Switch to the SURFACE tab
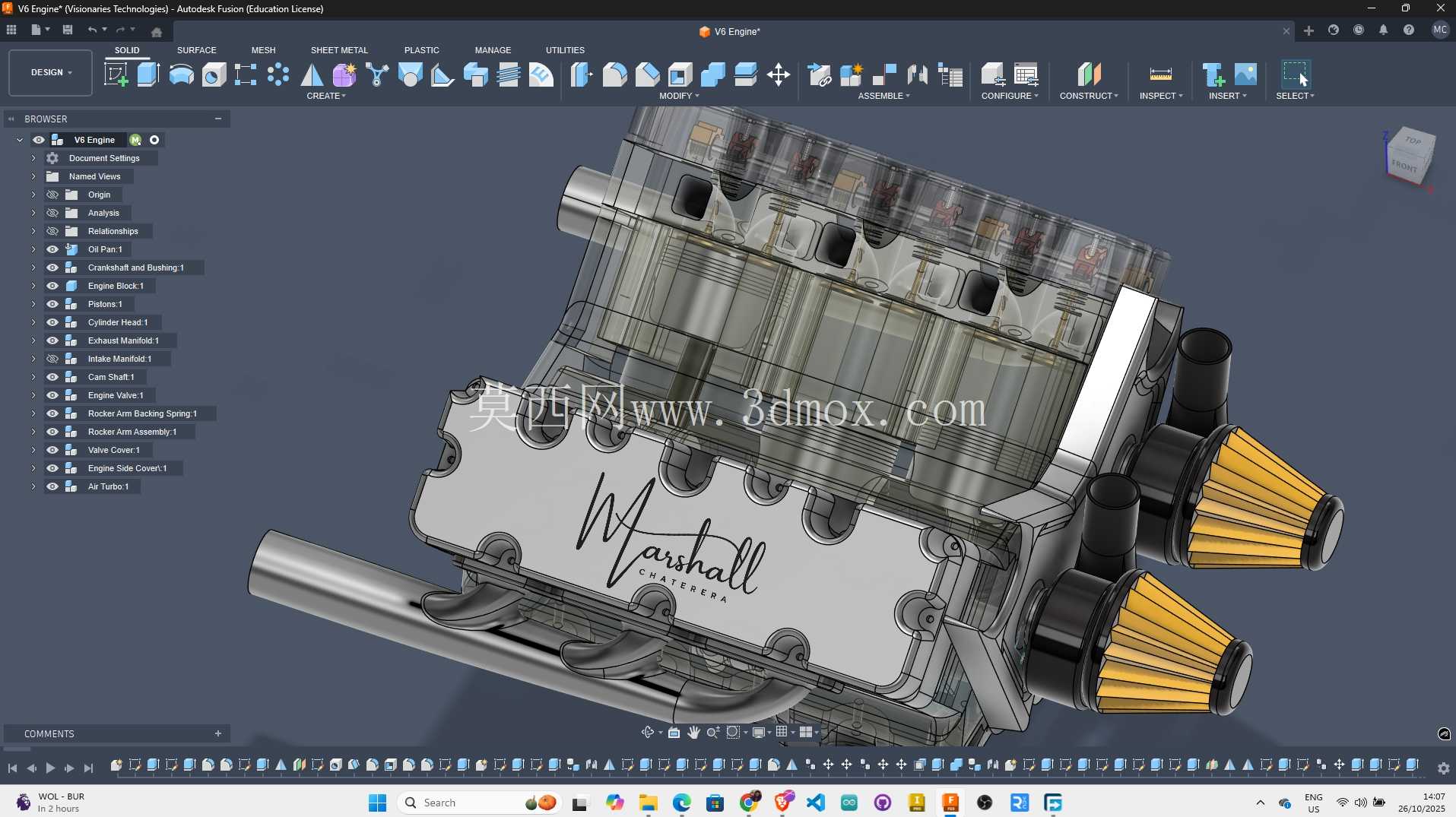The width and height of the screenshot is (1456, 817). (197, 50)
